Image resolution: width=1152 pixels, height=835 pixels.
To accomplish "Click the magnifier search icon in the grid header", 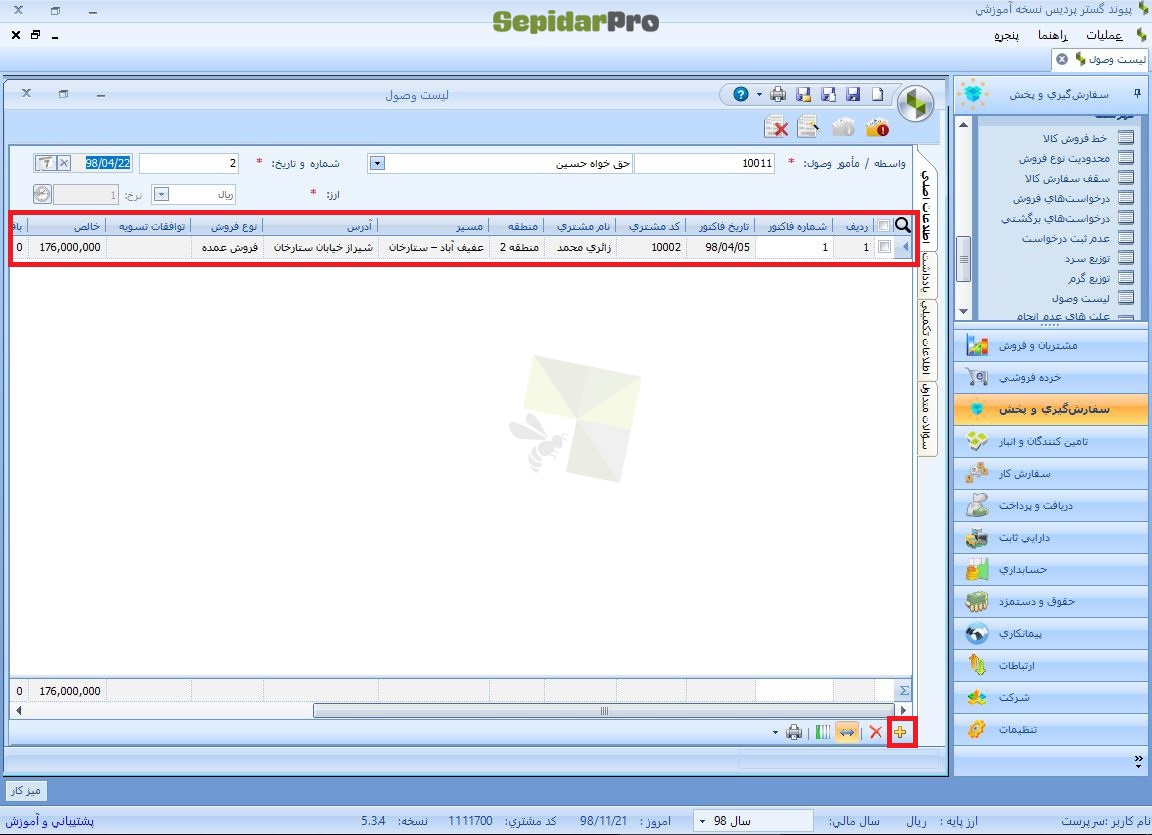I will click(x=903, y=225).
